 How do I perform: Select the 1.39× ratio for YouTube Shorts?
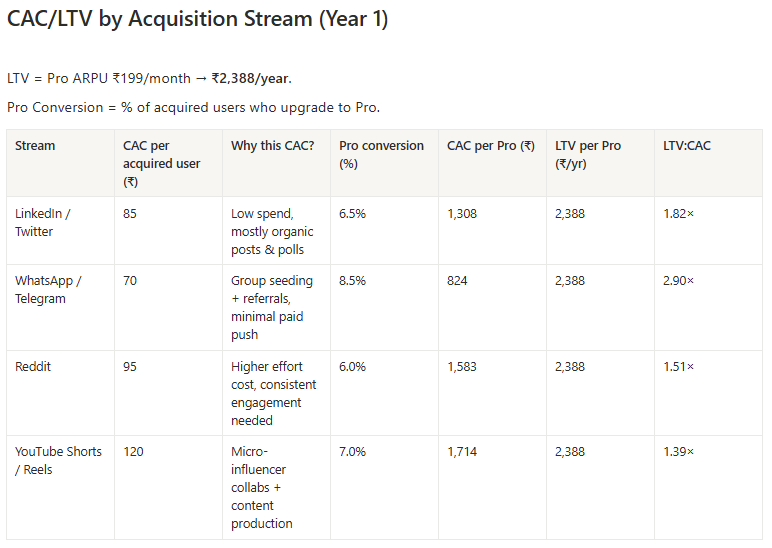pos(679,452)
